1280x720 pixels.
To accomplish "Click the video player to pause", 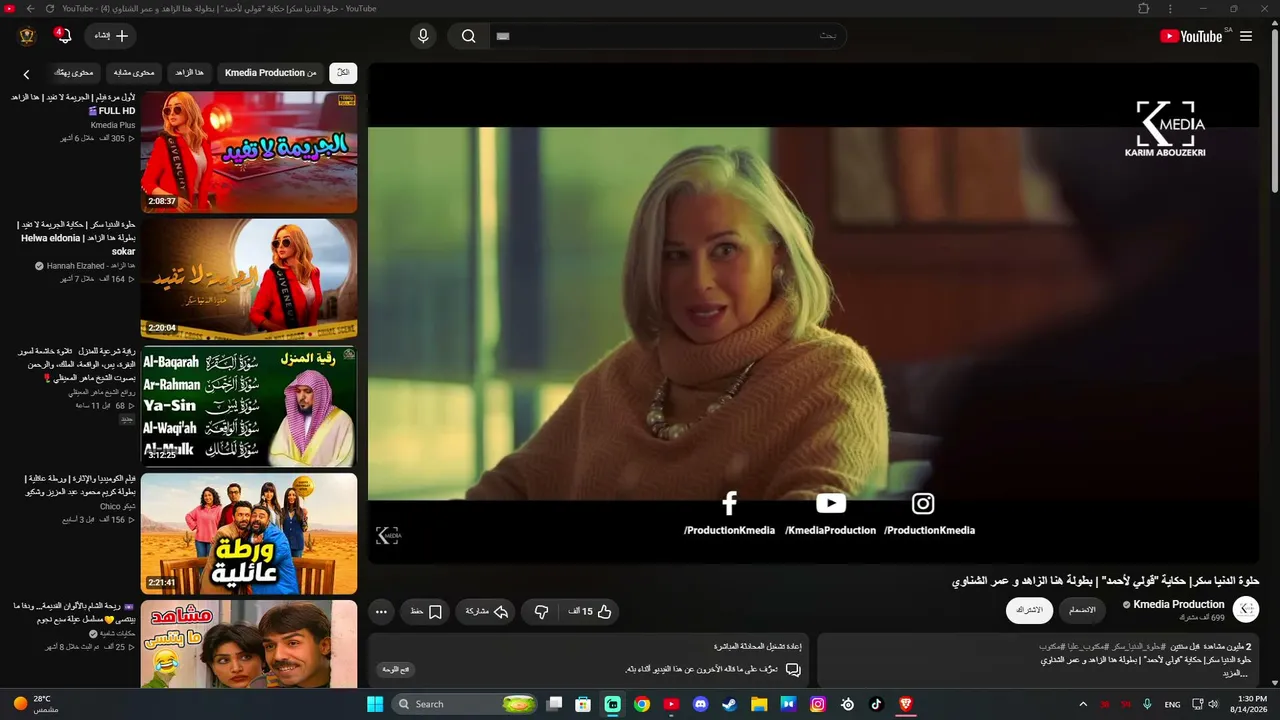I will [x=813, y=313].
